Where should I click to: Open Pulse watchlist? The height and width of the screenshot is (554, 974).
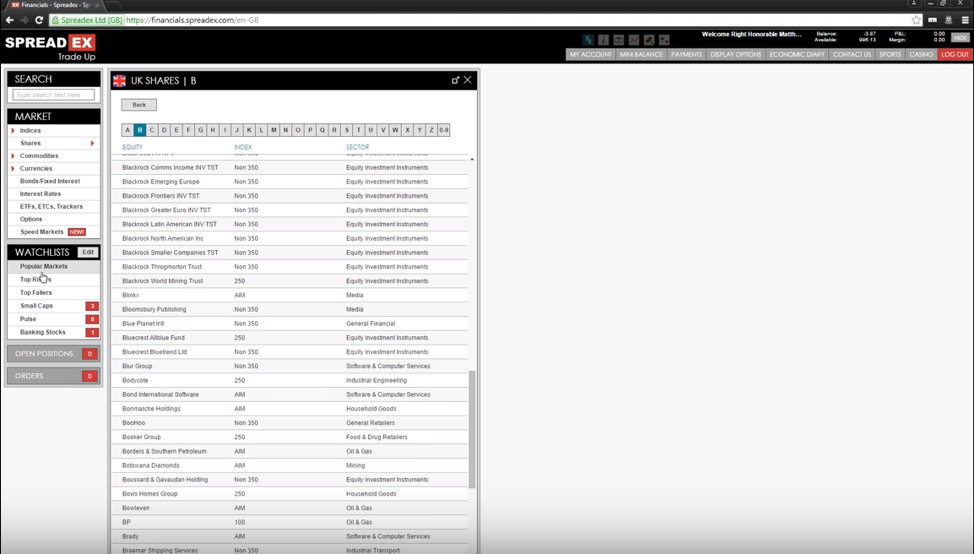point(53,319)
